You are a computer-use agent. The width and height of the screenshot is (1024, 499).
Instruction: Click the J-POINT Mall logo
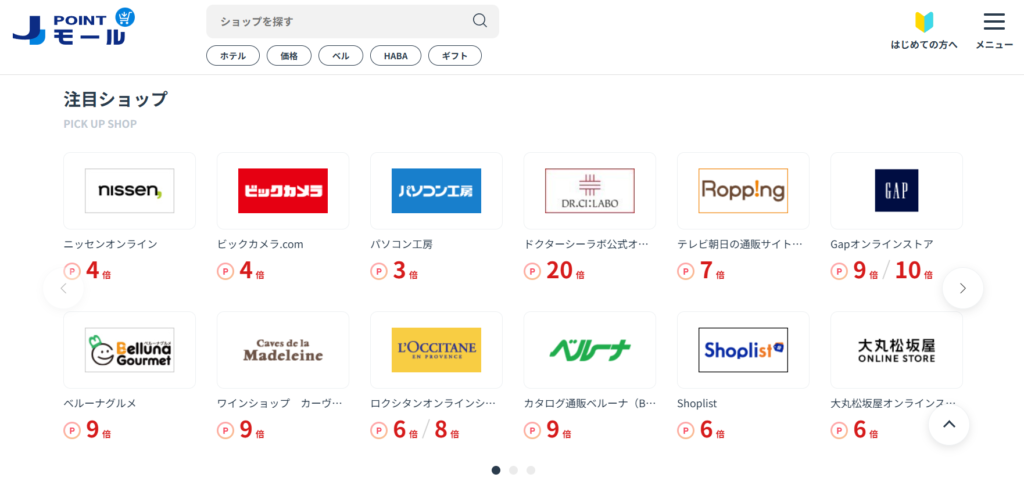72,27
